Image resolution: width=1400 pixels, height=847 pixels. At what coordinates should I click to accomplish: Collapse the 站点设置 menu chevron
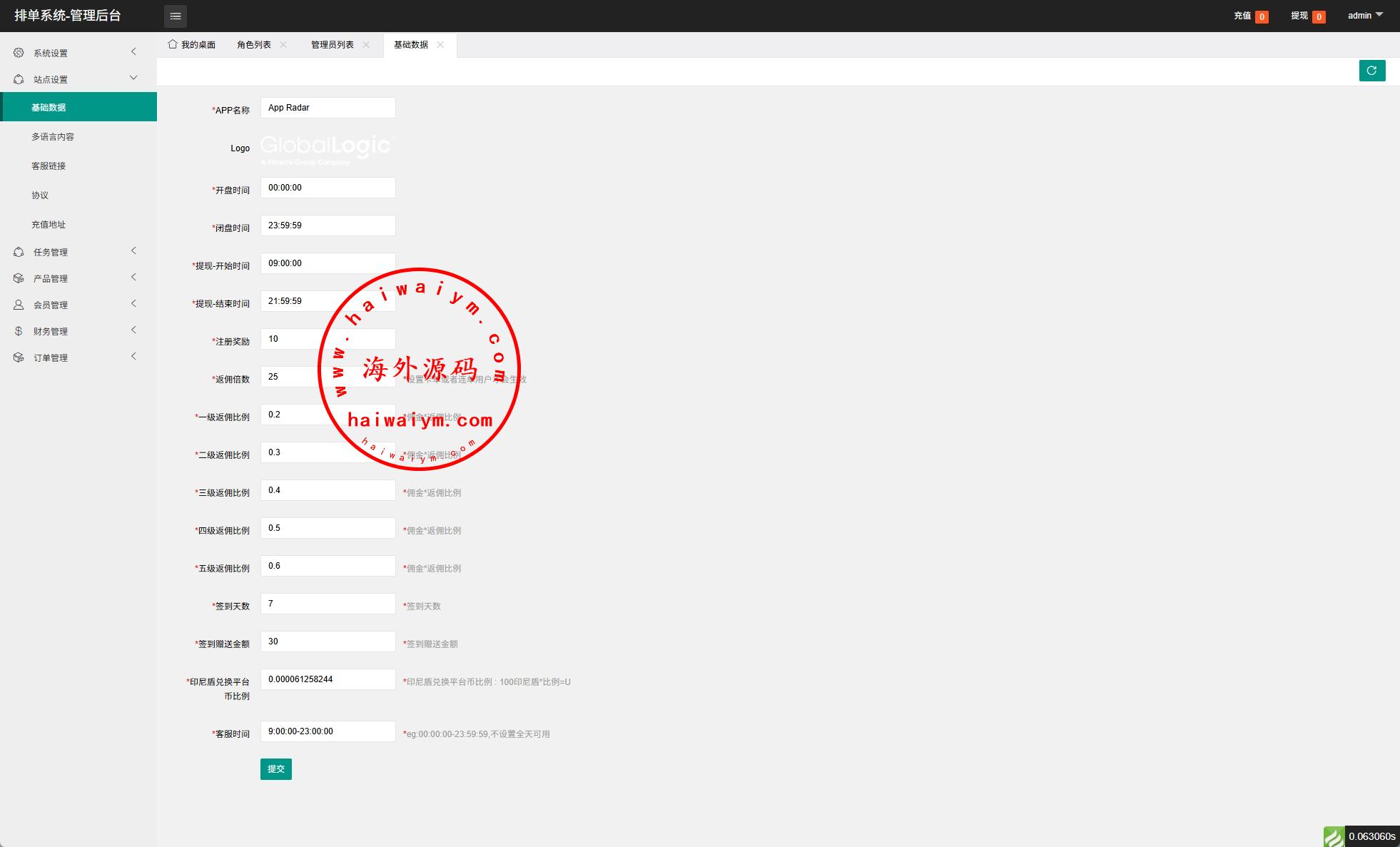(133, 78)
